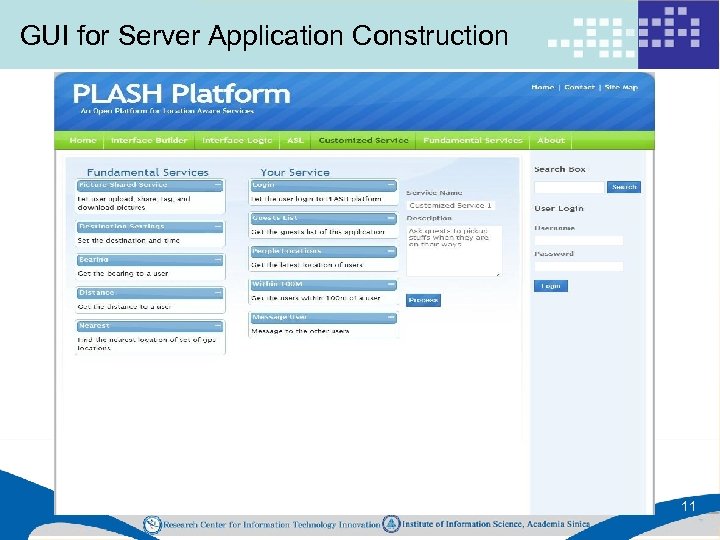Image resolution: width=720 pixels, height=540 pixels.
Task: Collapse the Picture Shared Service panel
Action: coord(218,185)
